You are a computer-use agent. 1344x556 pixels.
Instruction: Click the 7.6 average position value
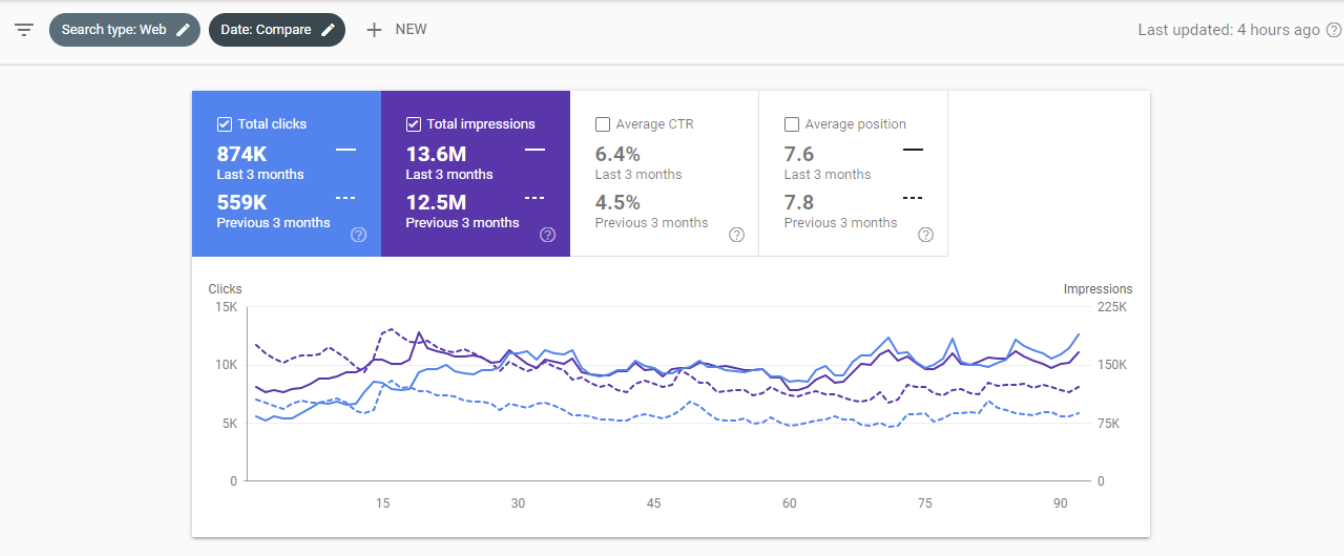(x=799, y=154)
